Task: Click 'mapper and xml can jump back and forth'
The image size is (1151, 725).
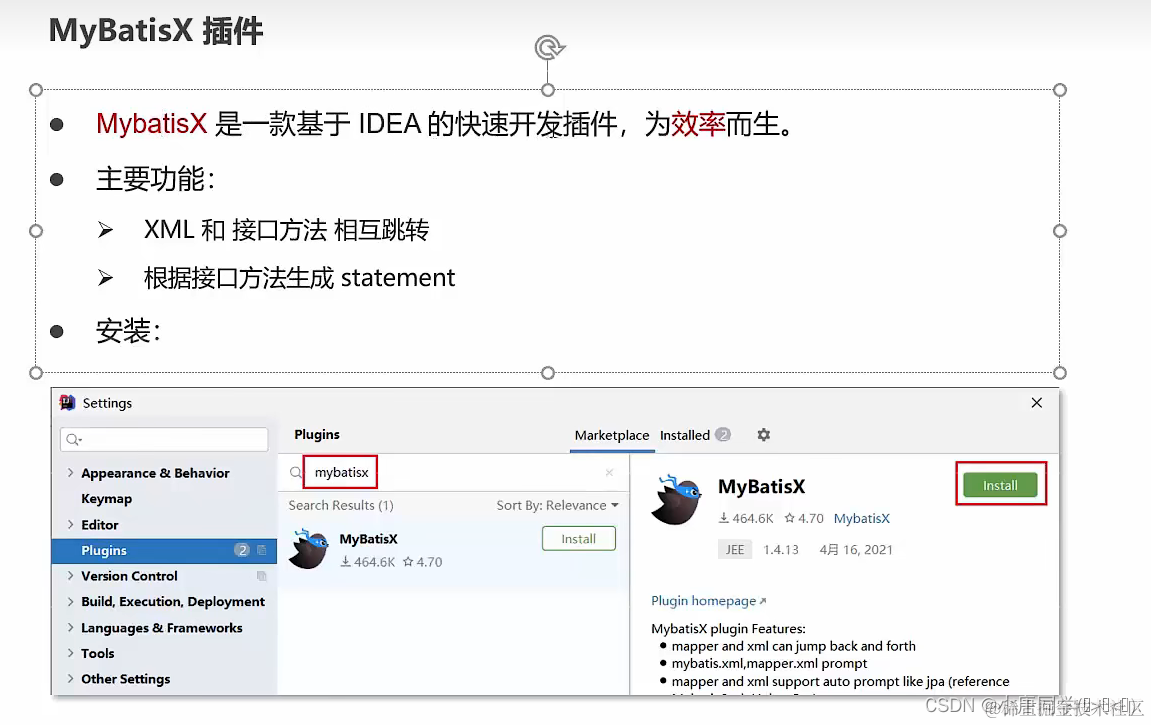Action: [794, 646]
